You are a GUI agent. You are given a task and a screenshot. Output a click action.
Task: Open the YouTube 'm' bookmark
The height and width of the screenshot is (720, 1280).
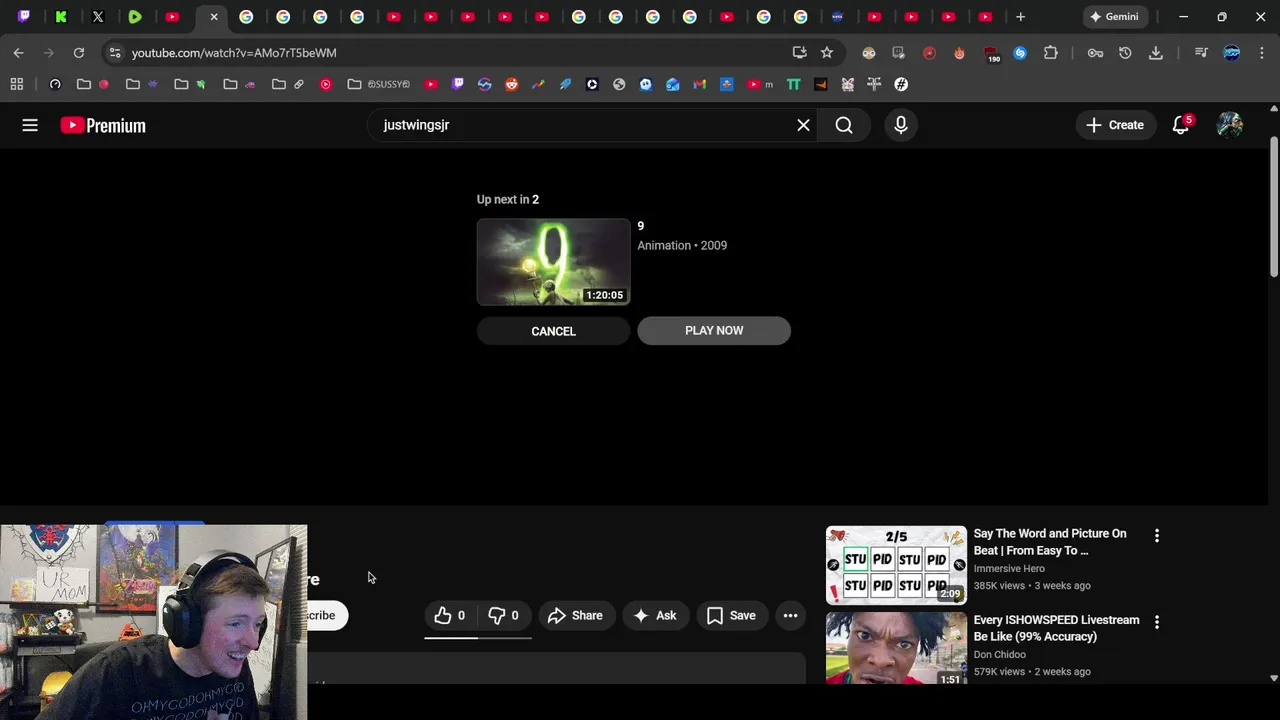click(760, 84)
